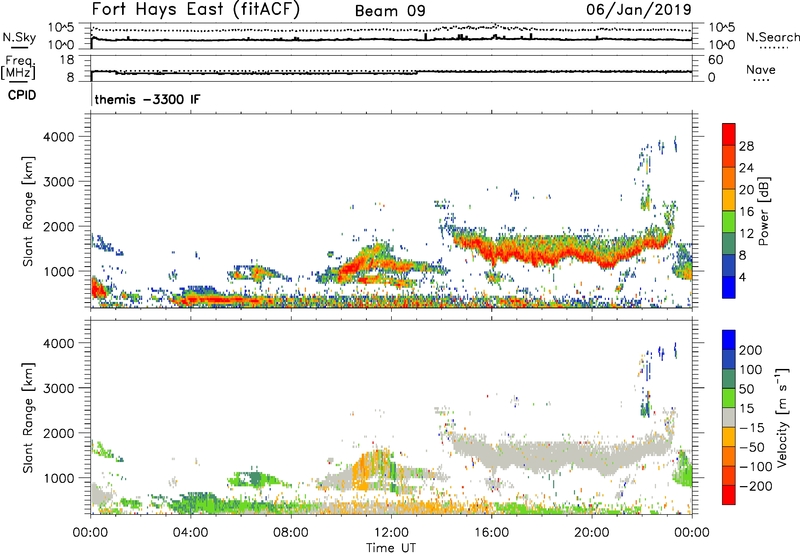Click the velocity panel "Slant Range [km]" label
This screenshot has height=554, width=800.
click(x=28, y=417)
